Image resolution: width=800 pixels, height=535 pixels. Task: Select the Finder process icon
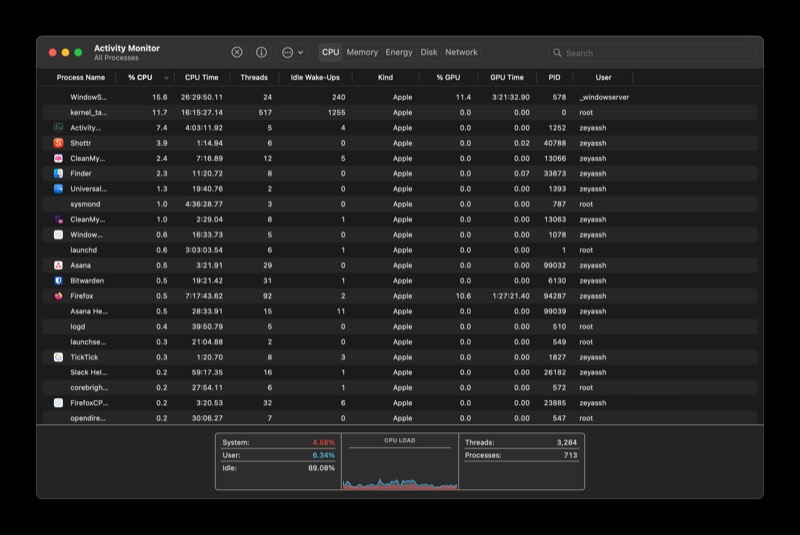[59, 173]
